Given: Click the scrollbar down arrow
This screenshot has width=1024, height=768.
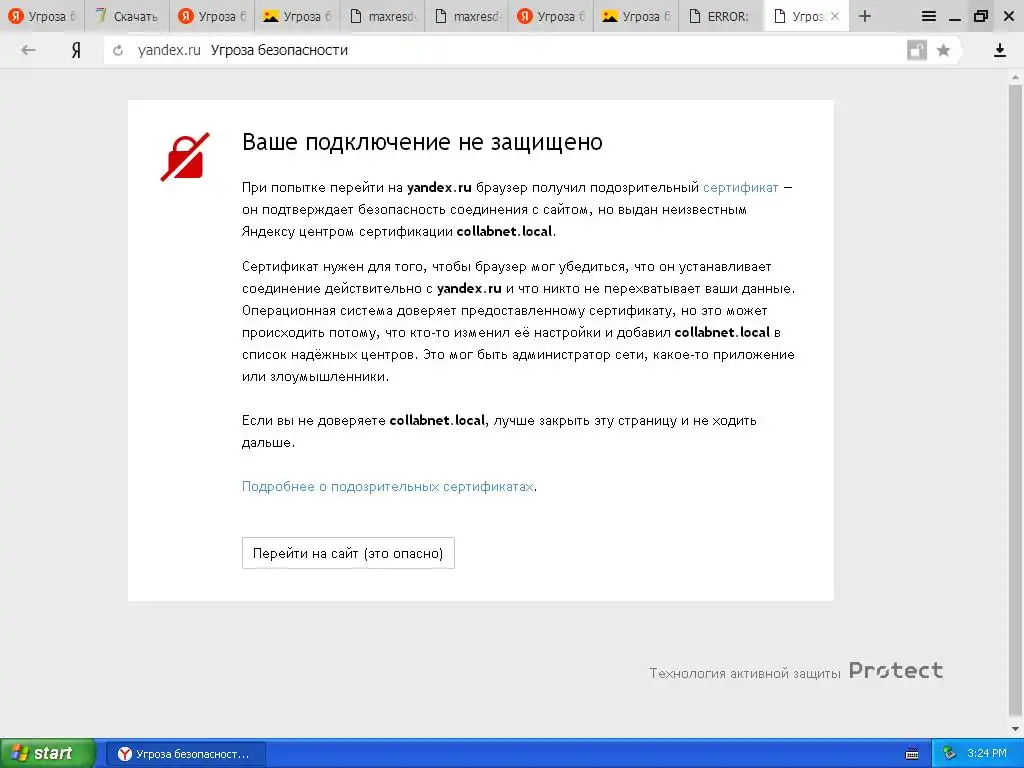Looking at the screenshot, I should tap(1016, 729).
